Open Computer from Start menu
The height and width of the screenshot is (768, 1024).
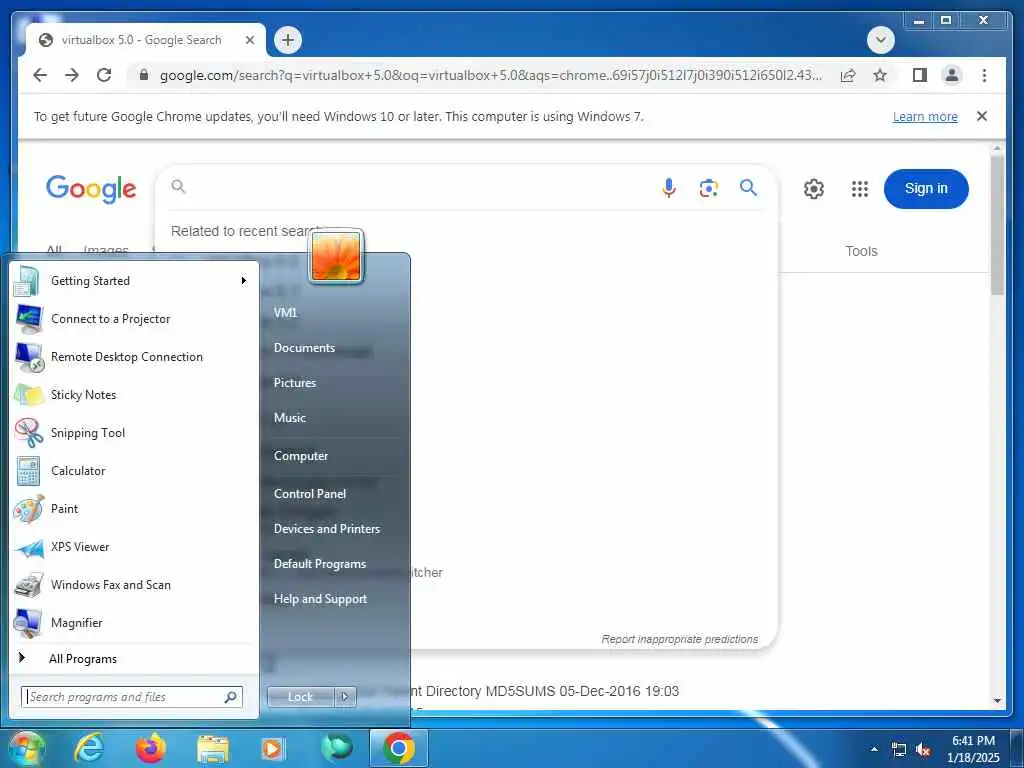pyautogui.click(x=300, y=456)
